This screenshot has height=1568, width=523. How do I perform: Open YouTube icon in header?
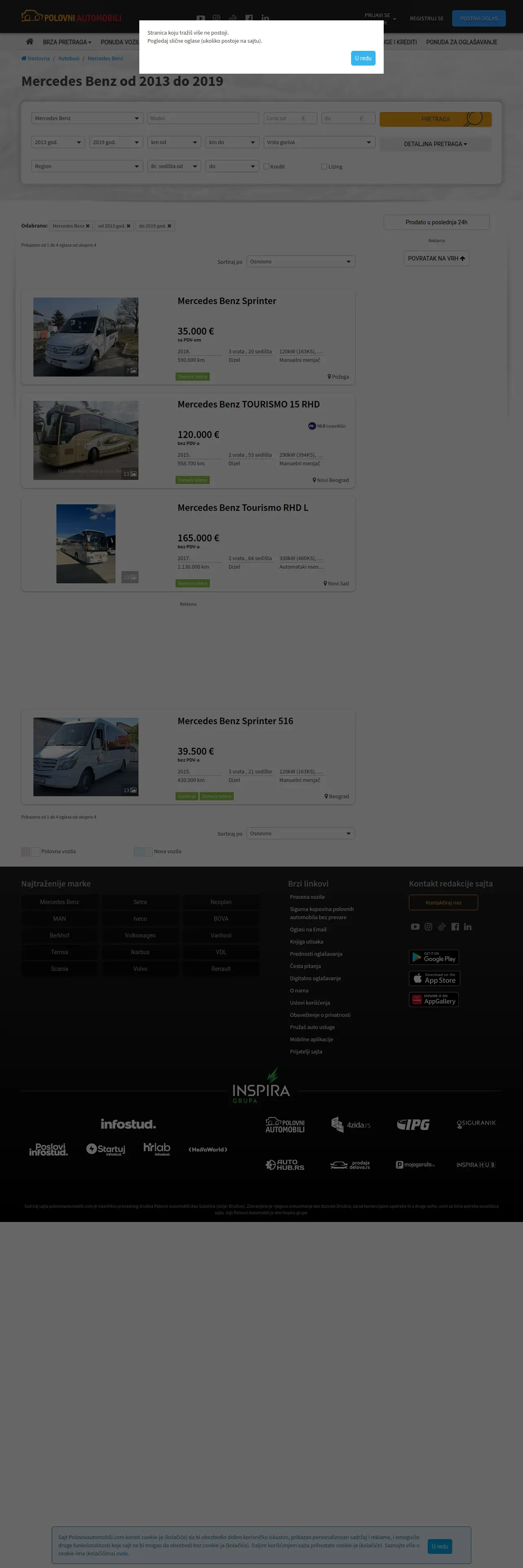(200, 18)
